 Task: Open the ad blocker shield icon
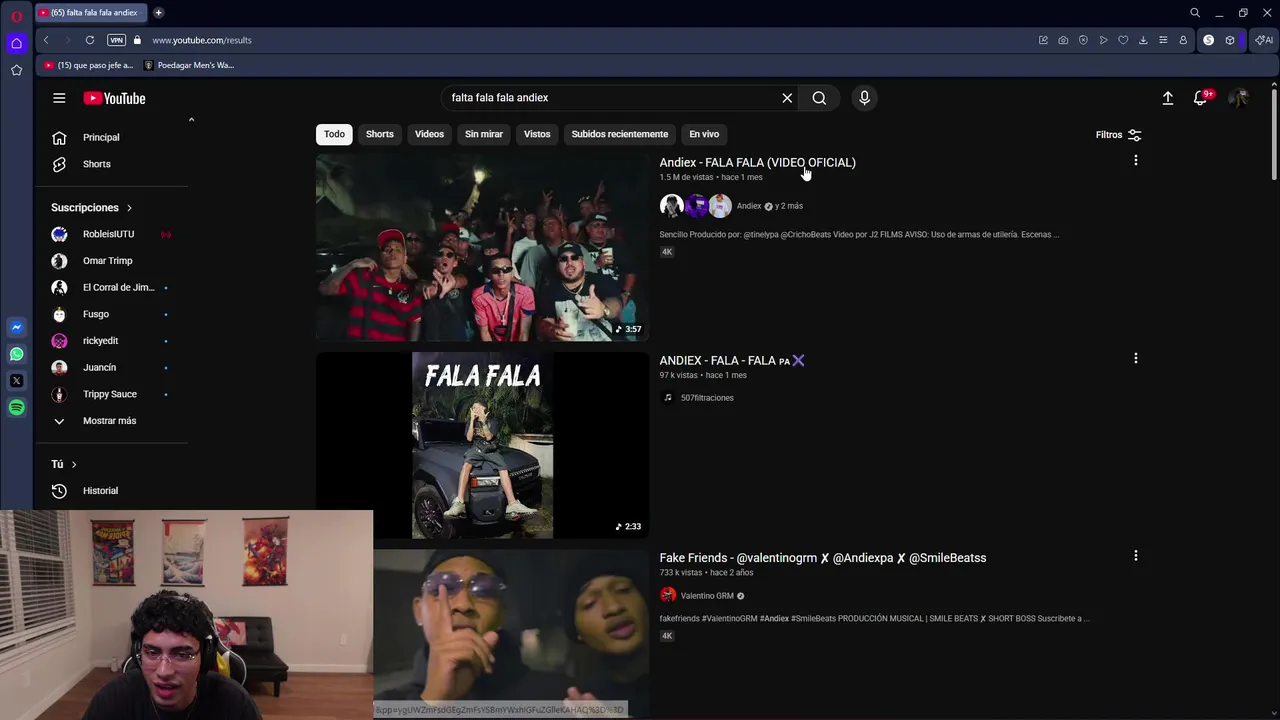tap(1083, 40)
